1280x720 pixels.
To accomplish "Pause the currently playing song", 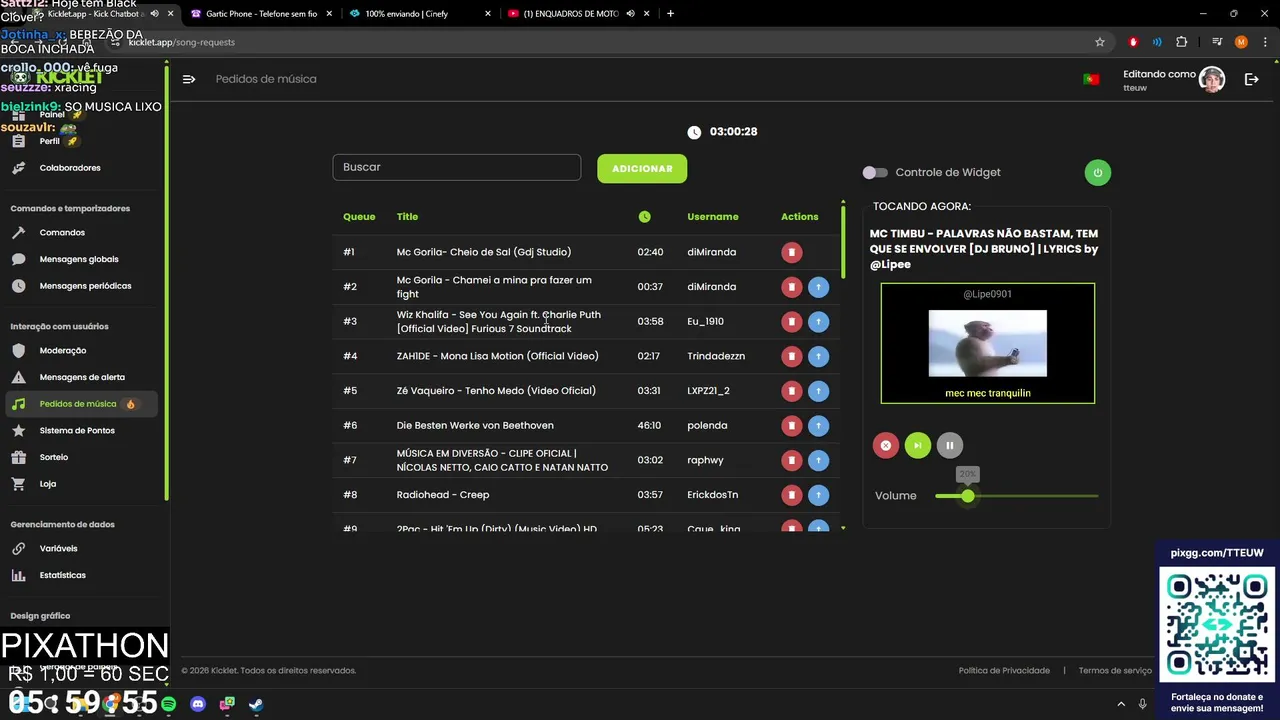I will (949, 445).
